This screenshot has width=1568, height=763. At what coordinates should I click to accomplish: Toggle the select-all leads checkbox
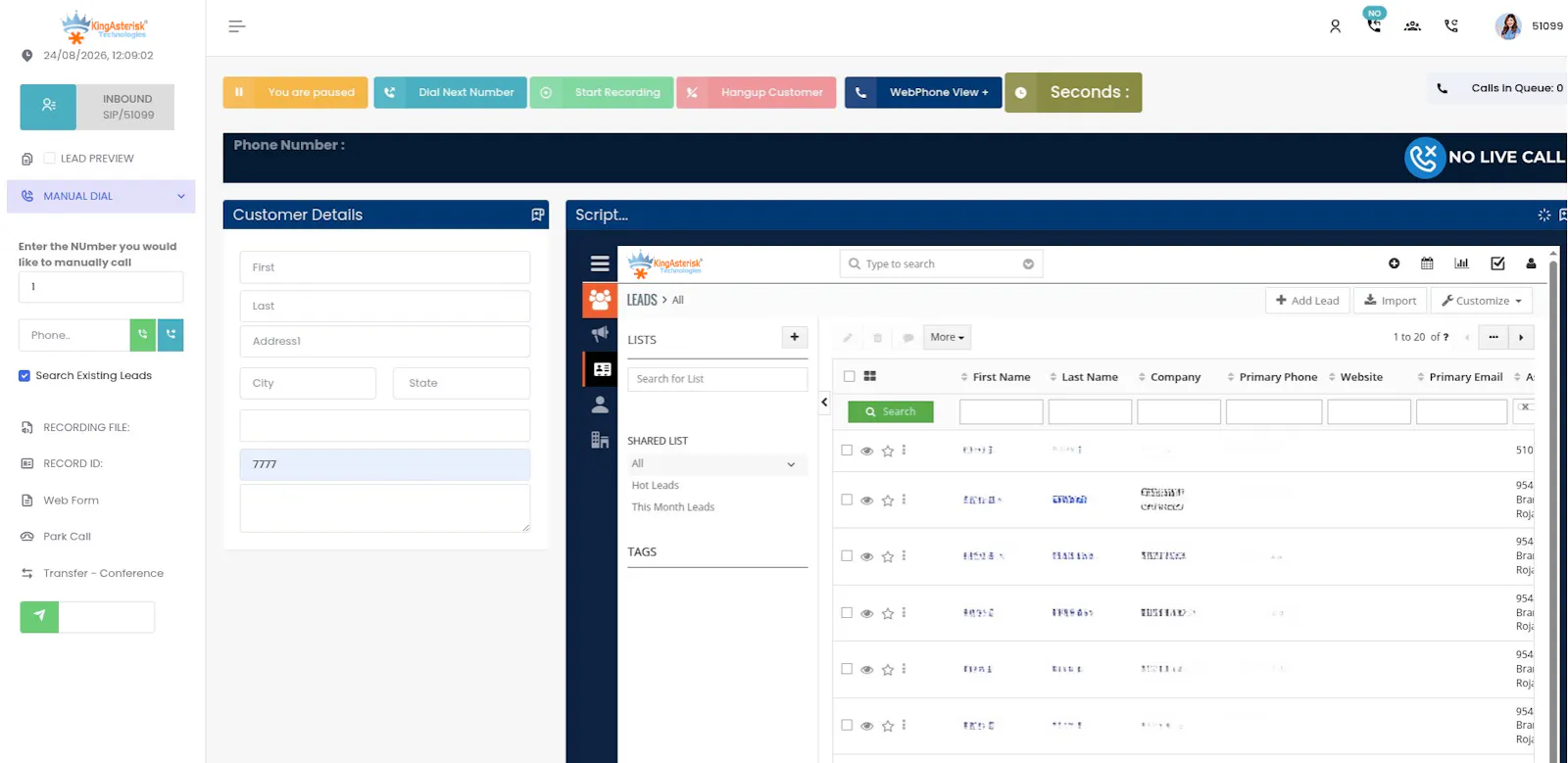pyautogui.click(x=849, y=376)
